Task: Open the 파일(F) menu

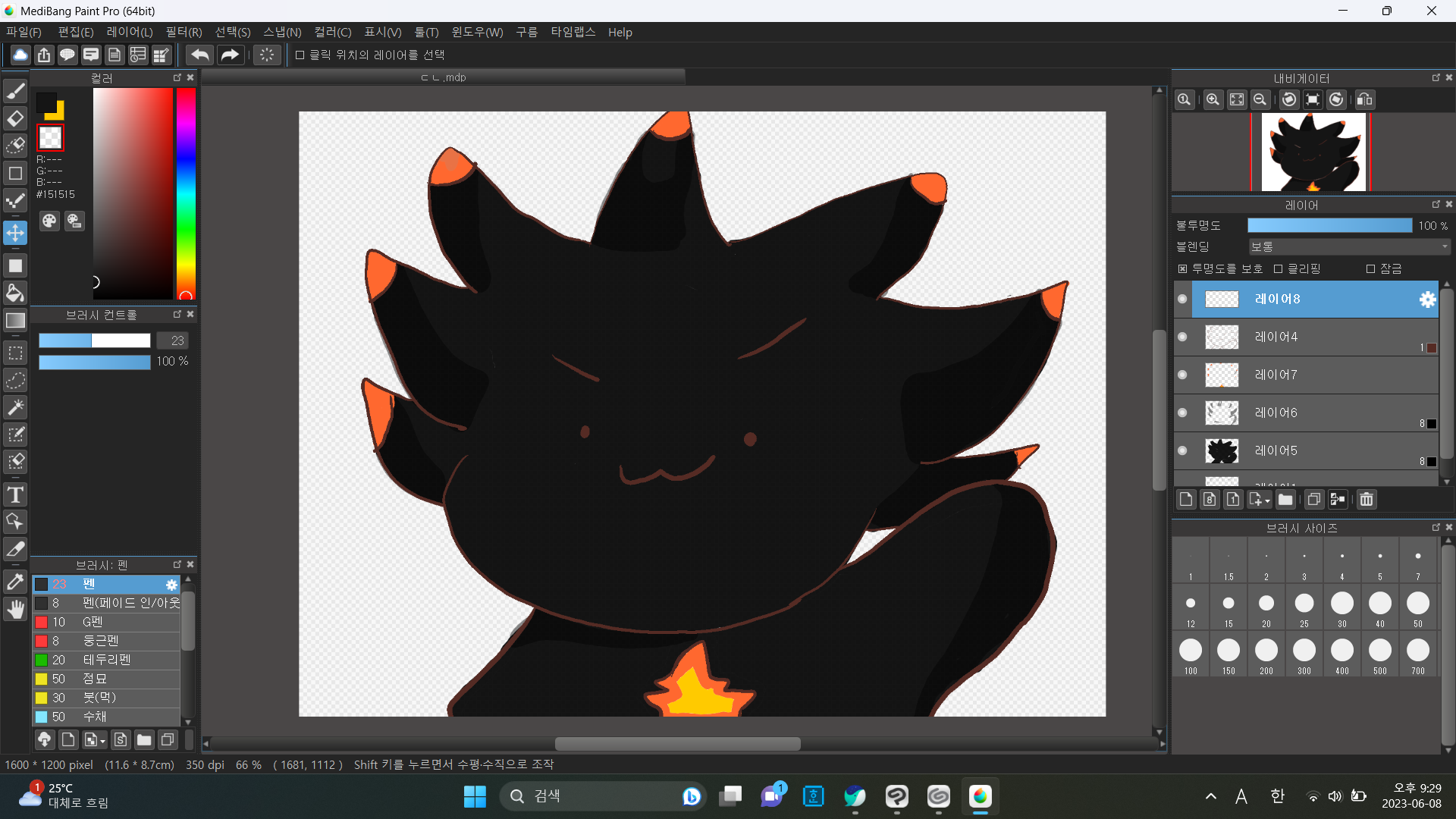Action: [24, 32]
